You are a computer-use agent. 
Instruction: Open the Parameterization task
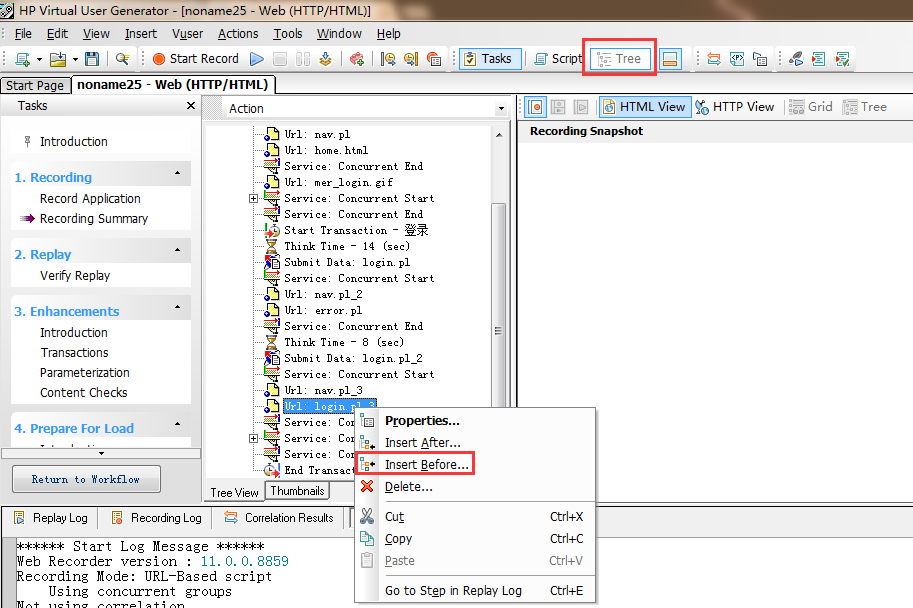[84, 373]
